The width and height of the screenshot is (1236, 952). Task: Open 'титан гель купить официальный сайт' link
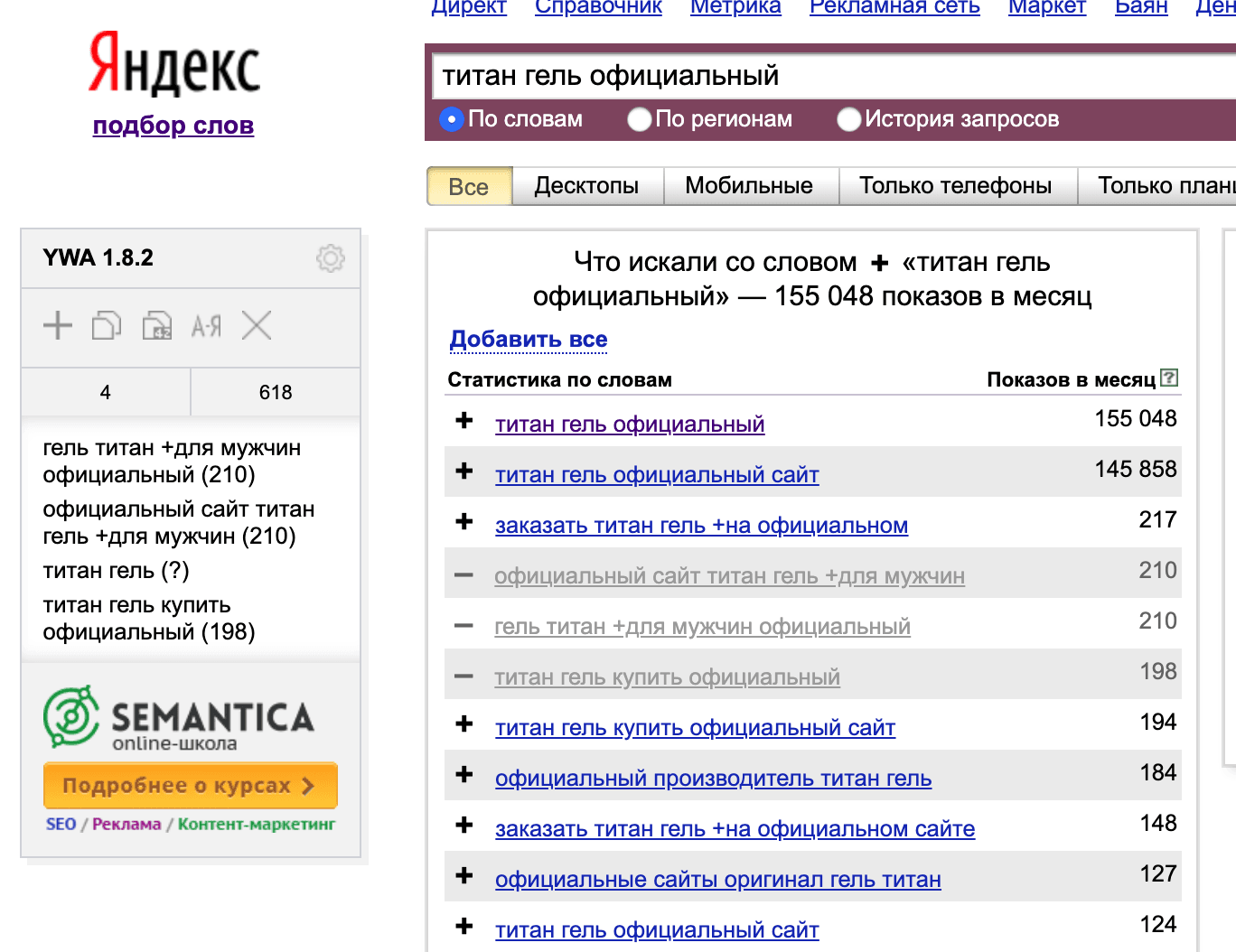point(695,727)
